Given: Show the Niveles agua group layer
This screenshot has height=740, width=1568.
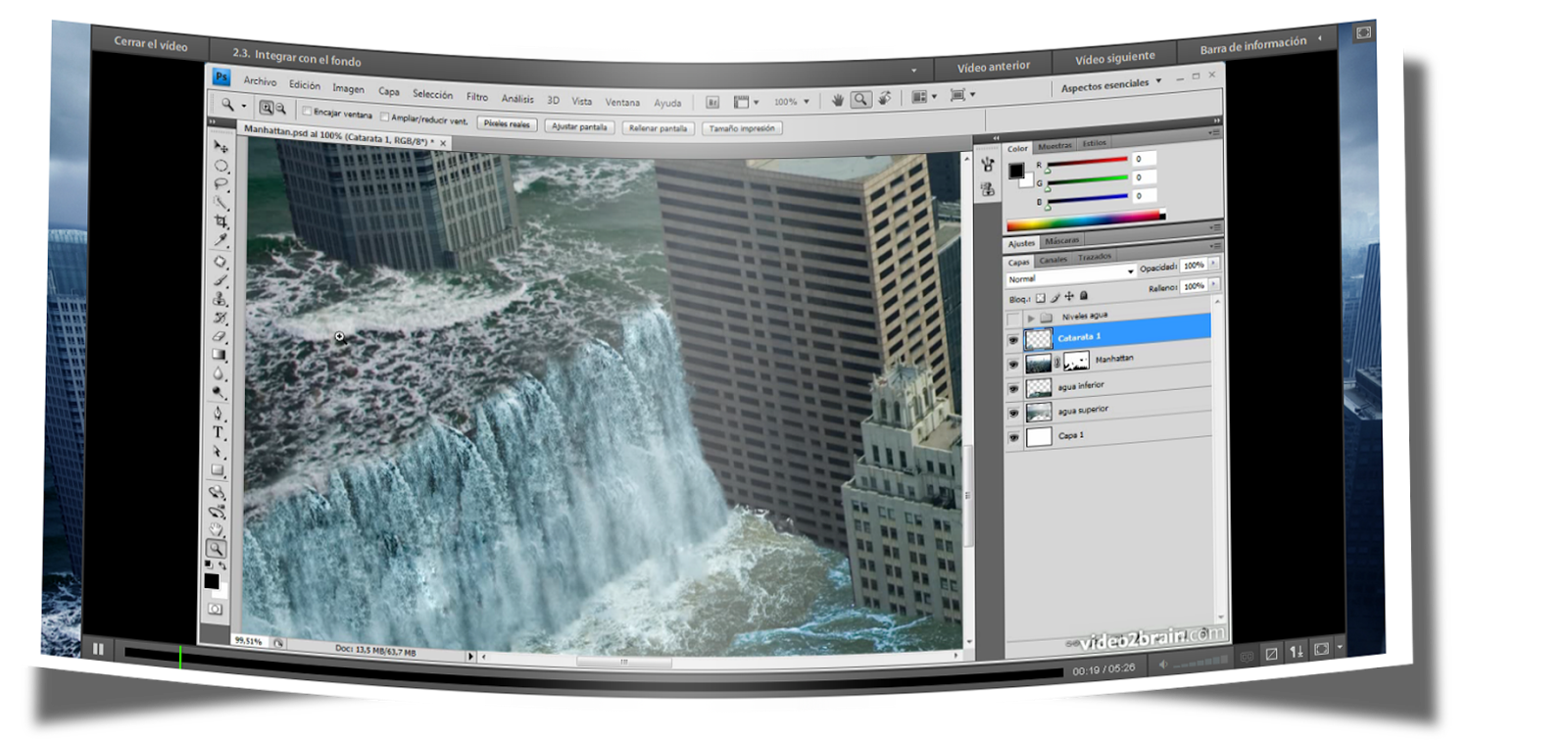Looking at the screenshot, I should (1013, 318).
